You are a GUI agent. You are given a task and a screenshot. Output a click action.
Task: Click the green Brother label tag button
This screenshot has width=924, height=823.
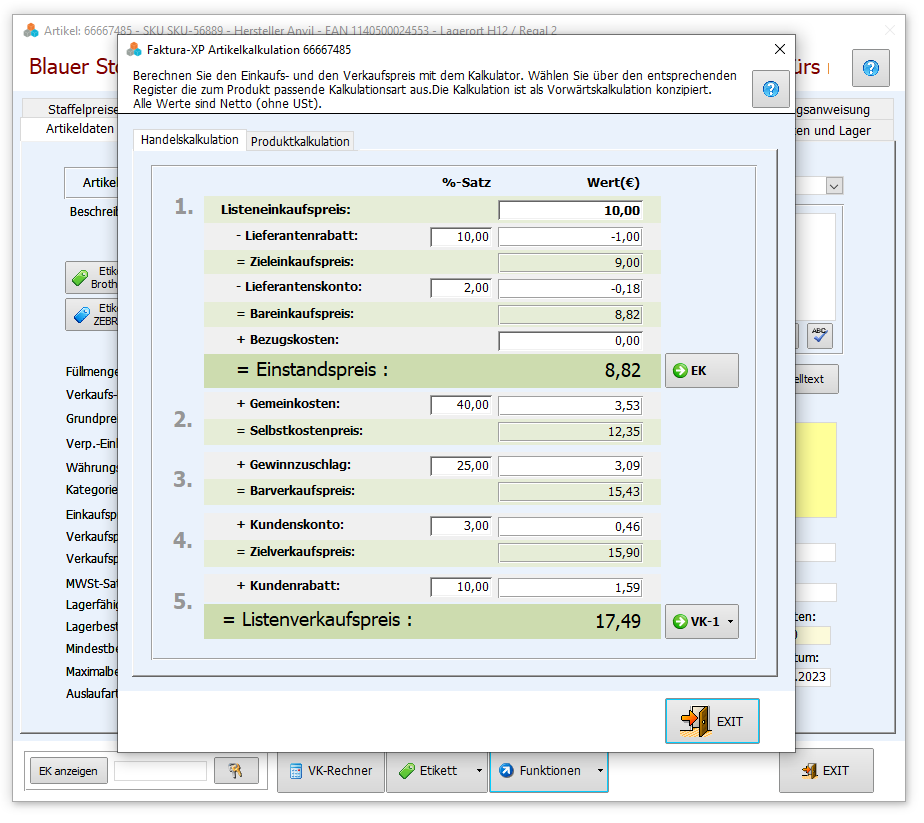[93, 277]
